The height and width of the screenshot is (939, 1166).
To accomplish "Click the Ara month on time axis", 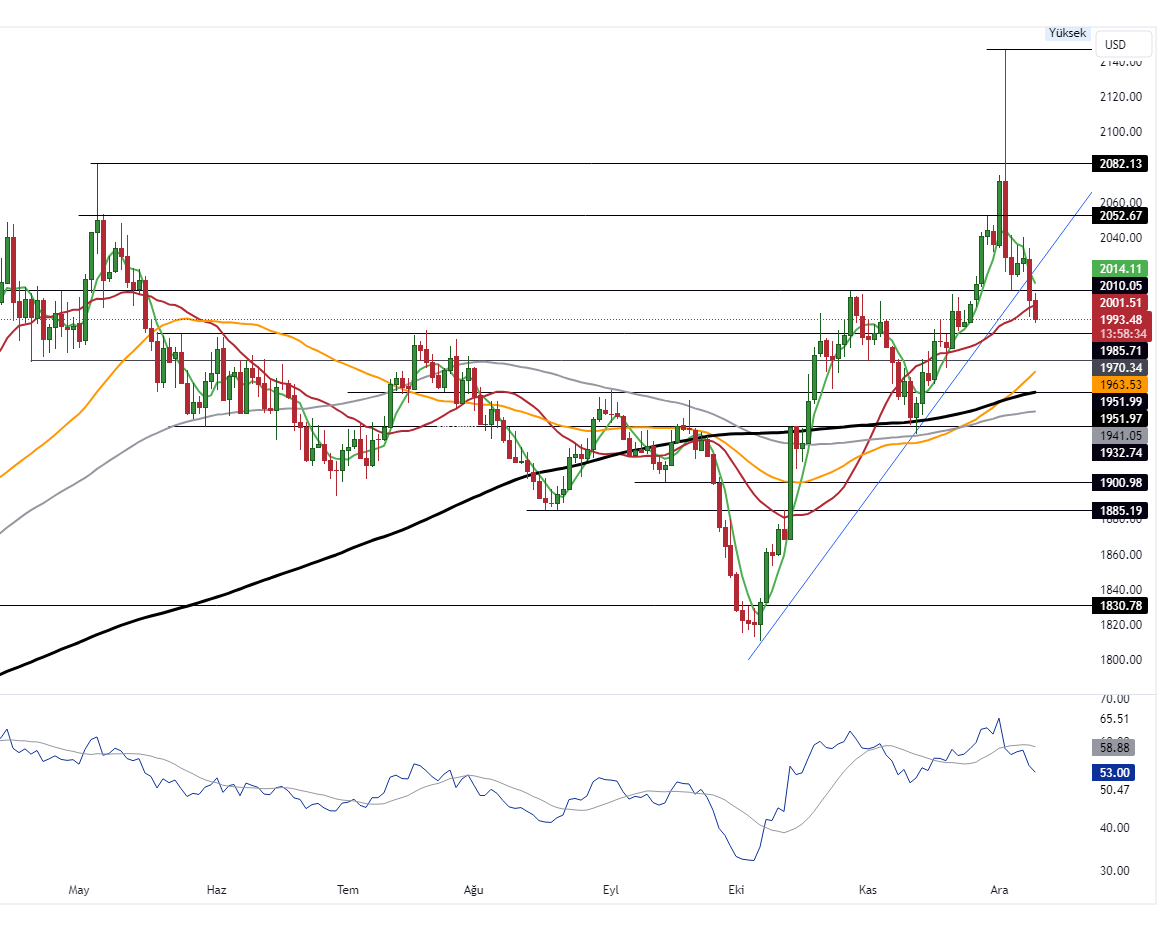I will click(998, 890).
